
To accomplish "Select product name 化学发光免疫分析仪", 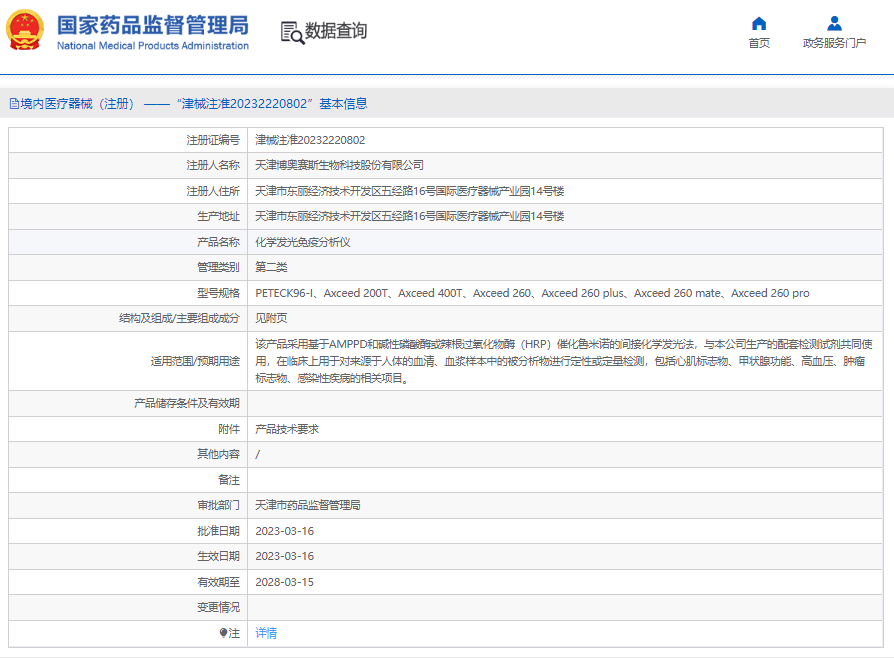I will (303, 242).
